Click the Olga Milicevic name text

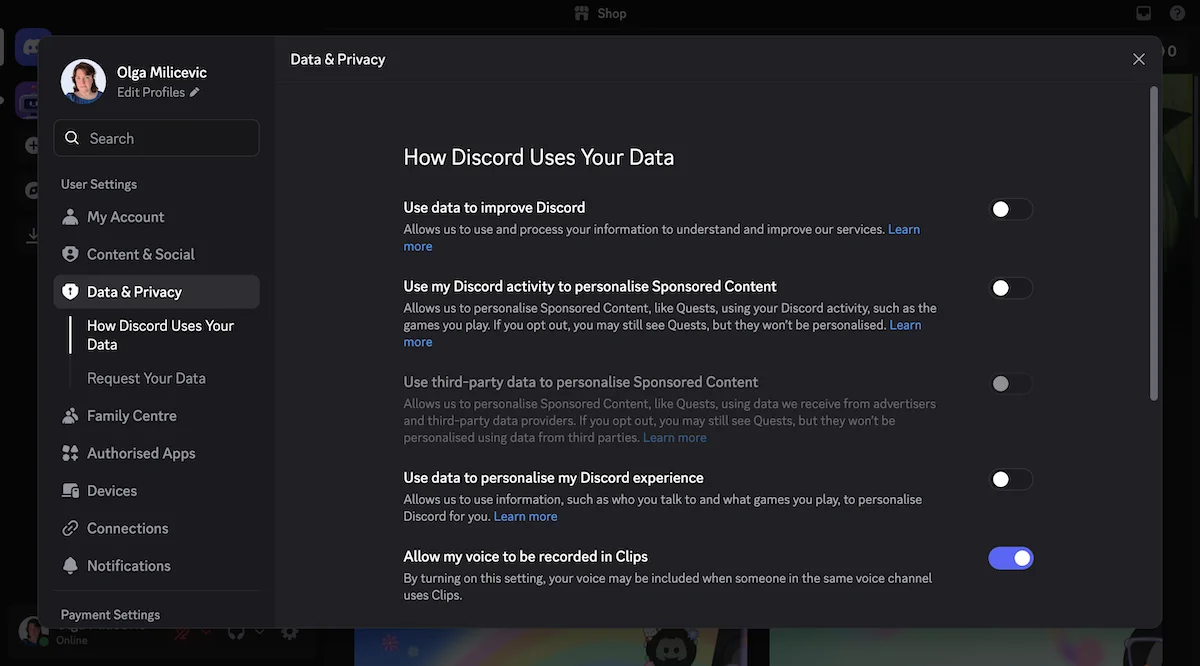pos(162,73)
